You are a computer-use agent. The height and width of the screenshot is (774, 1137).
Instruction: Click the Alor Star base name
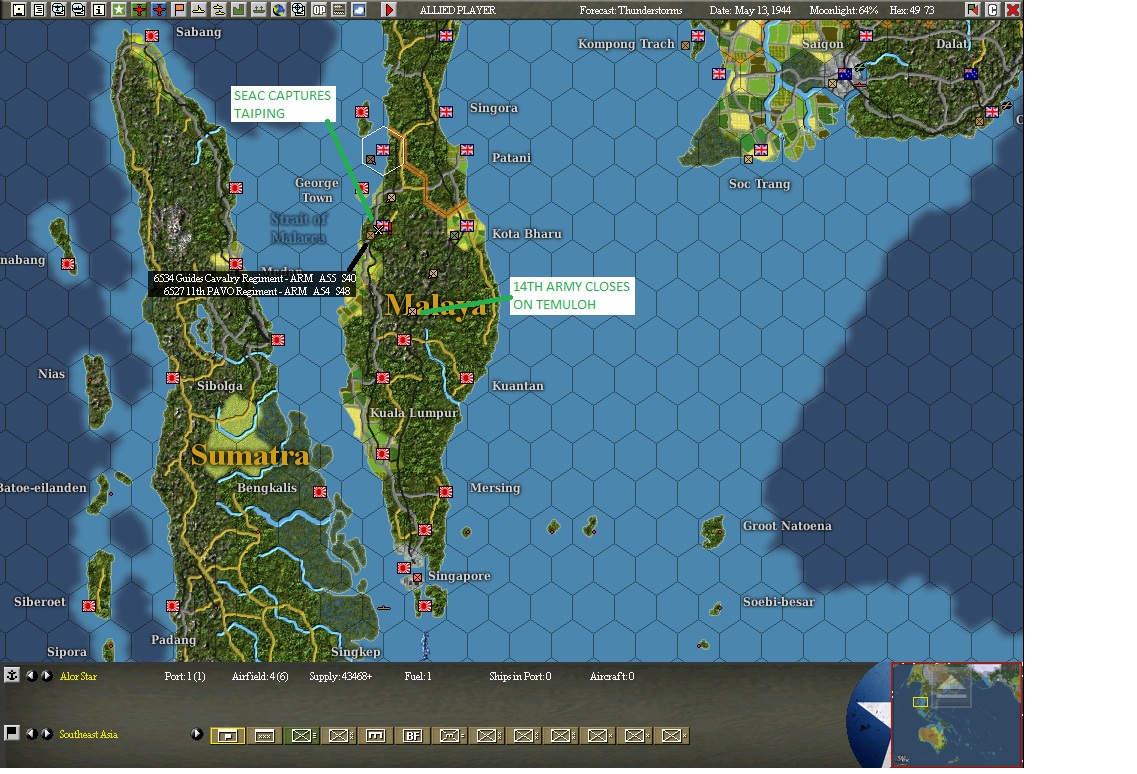tap(78, 676)
